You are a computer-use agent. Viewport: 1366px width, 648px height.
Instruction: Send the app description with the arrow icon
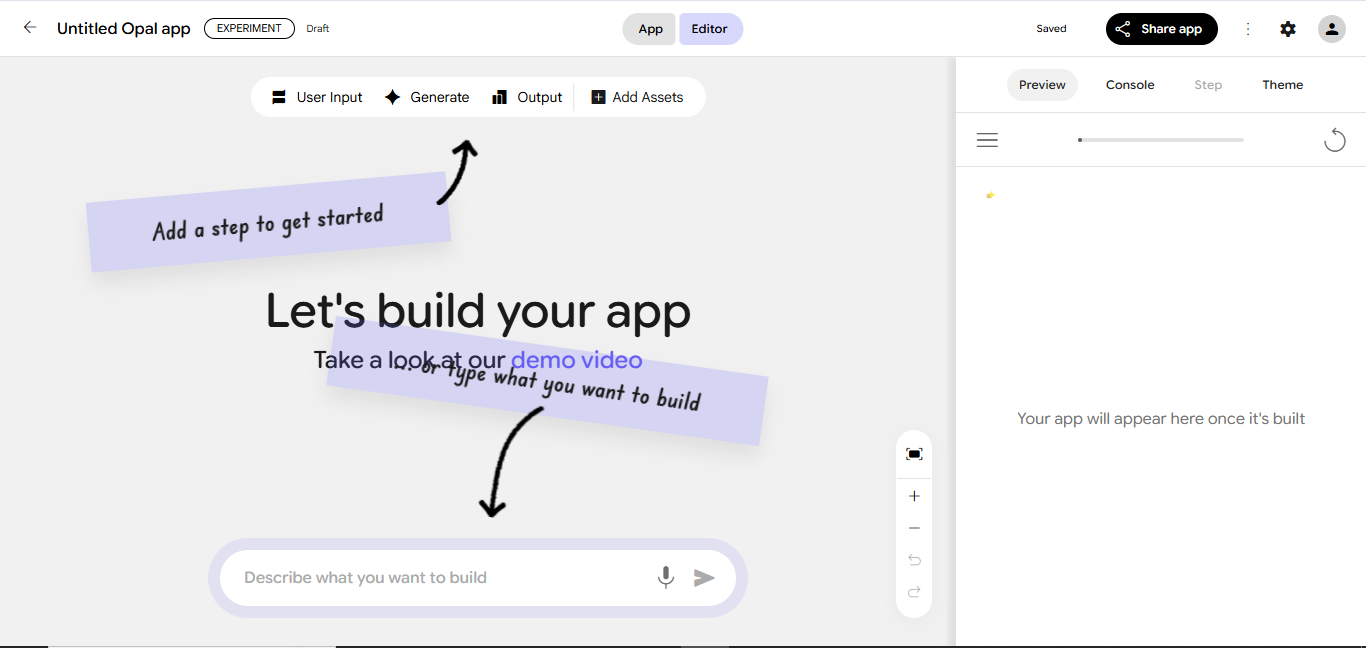[x=704, y=577]
